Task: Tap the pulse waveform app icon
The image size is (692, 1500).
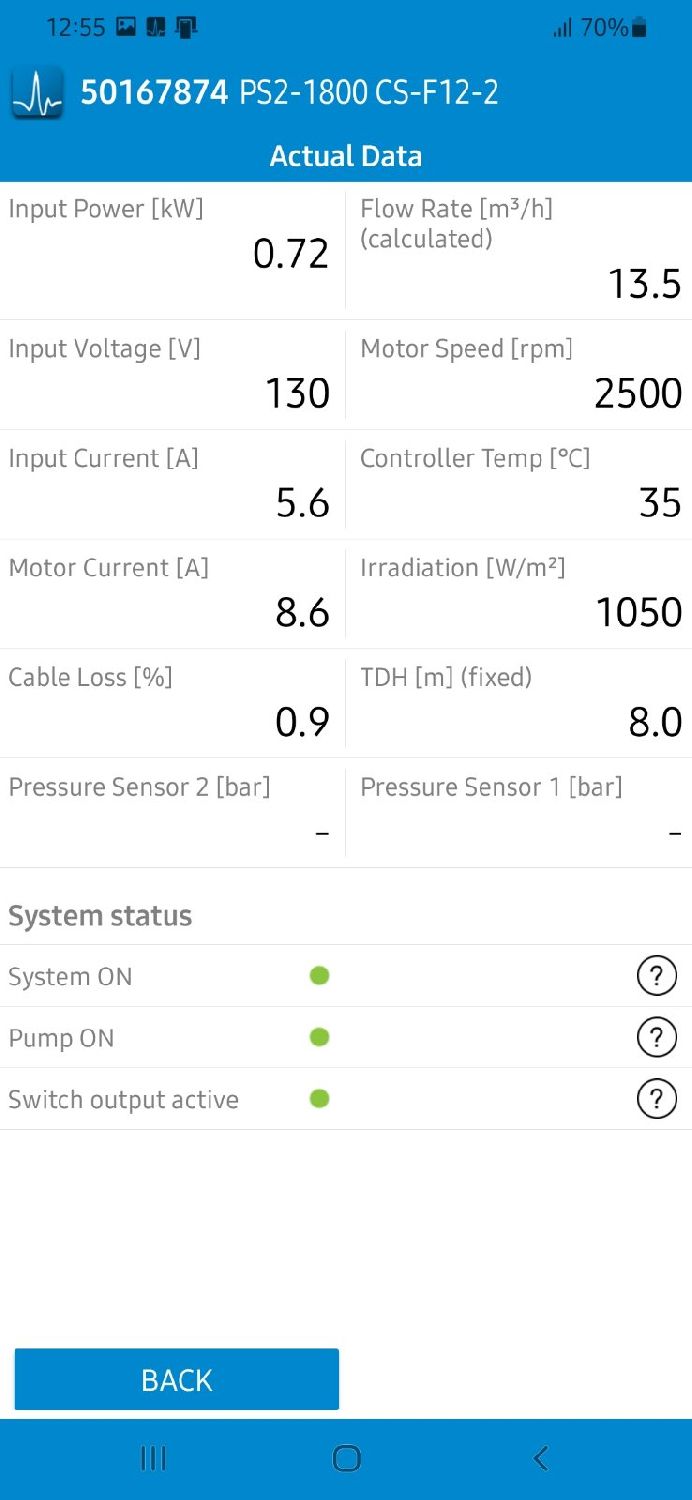Action: click(37, 94)
